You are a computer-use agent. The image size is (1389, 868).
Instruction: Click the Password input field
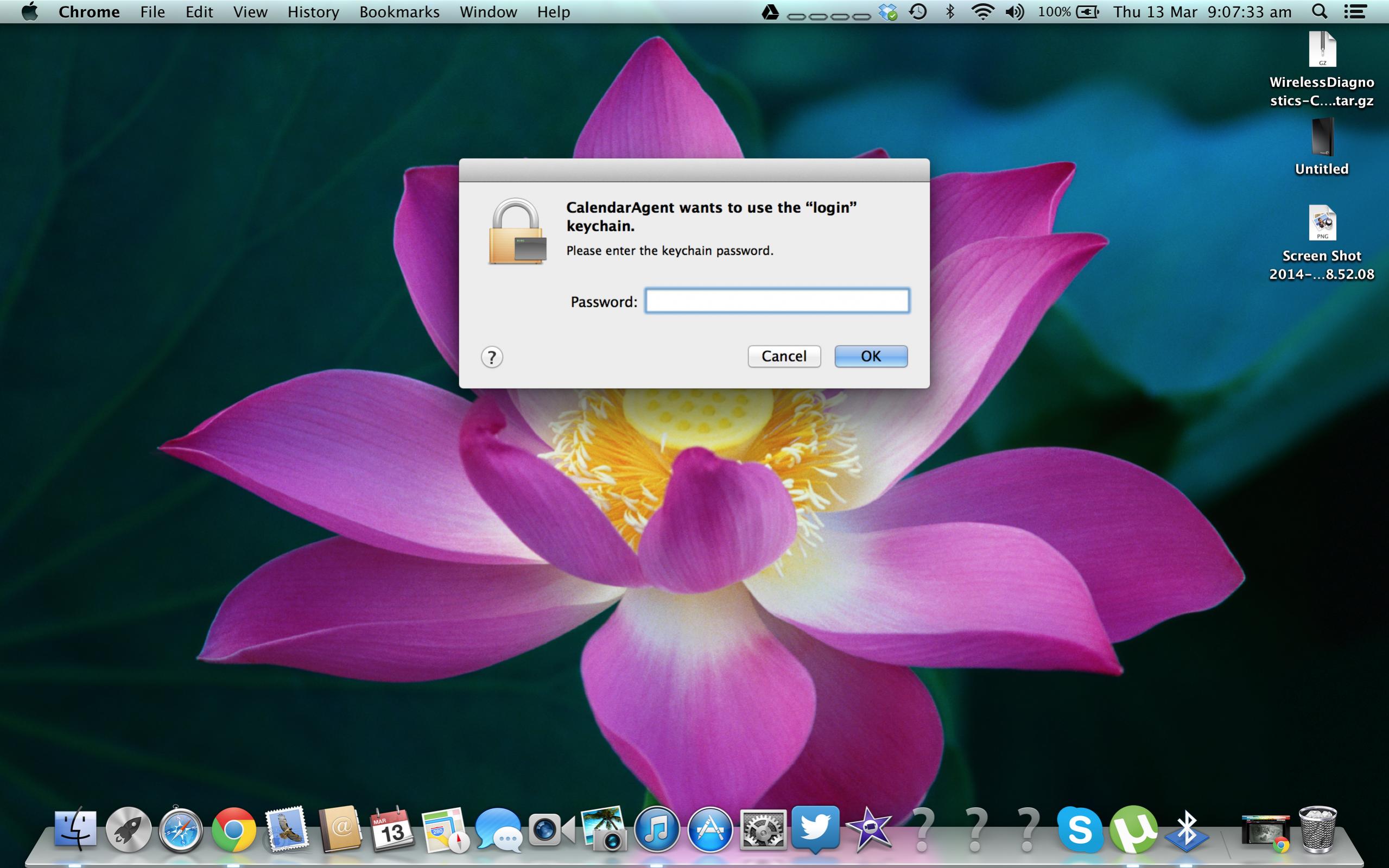point(777,301)
